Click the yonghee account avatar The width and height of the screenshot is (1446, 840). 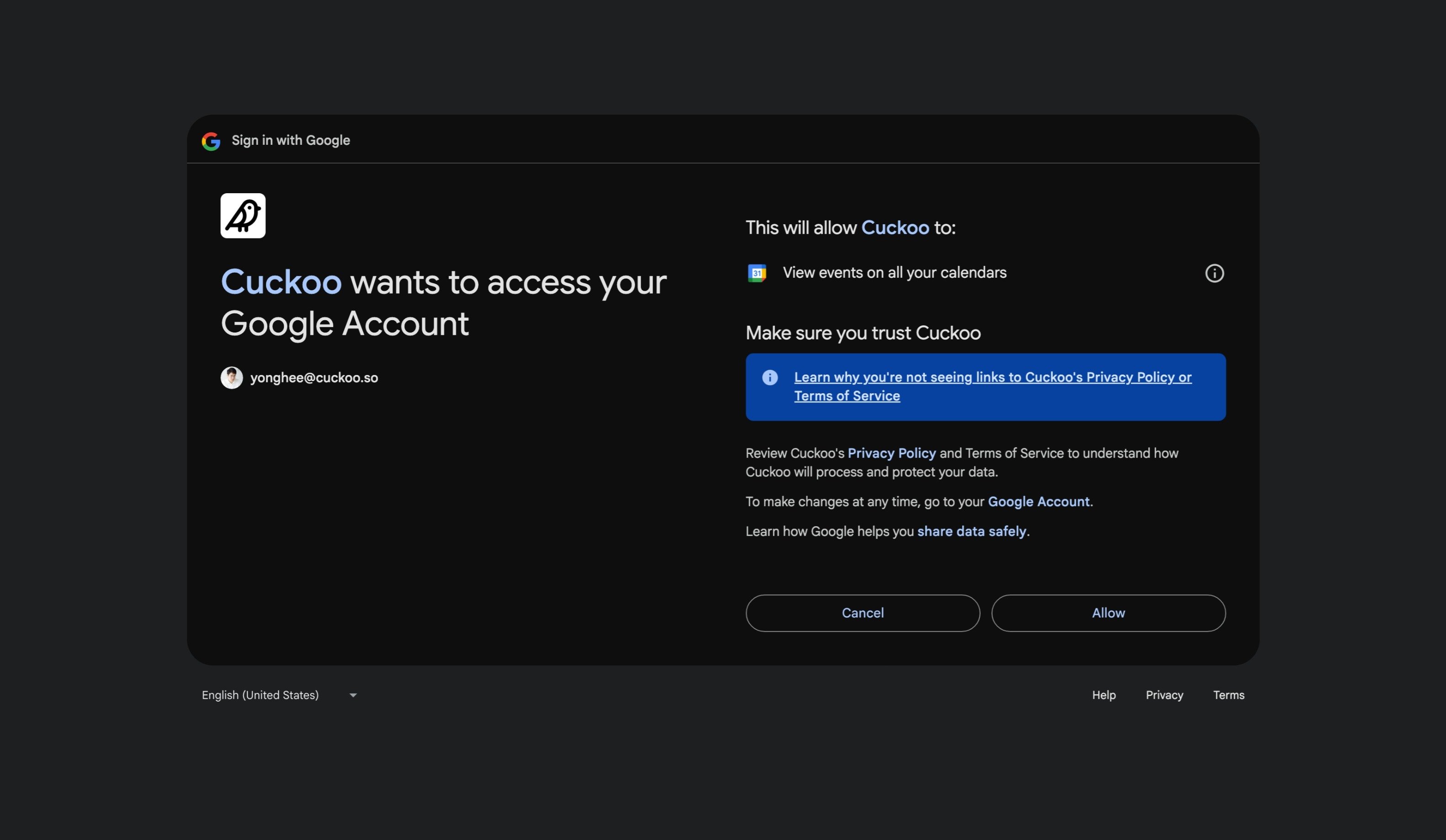(x=232, y=377)
